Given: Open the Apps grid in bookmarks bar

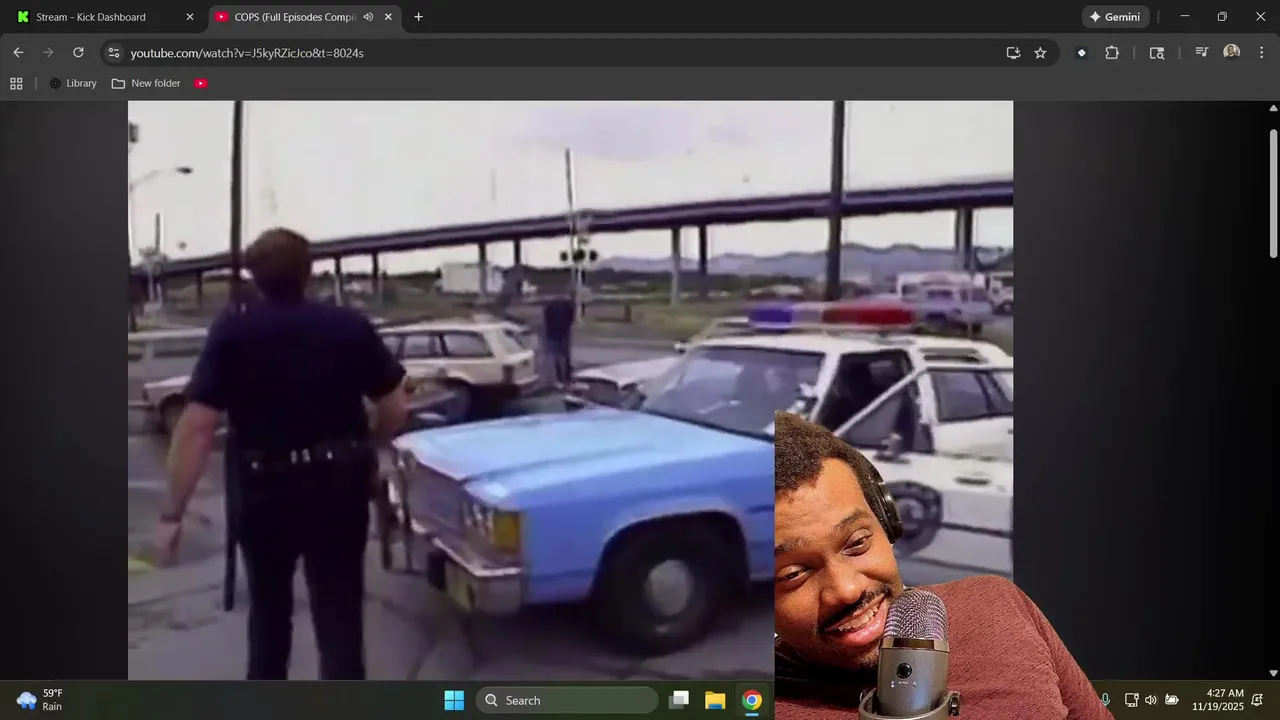Looking at the screenshot, I should click(16, 84).
